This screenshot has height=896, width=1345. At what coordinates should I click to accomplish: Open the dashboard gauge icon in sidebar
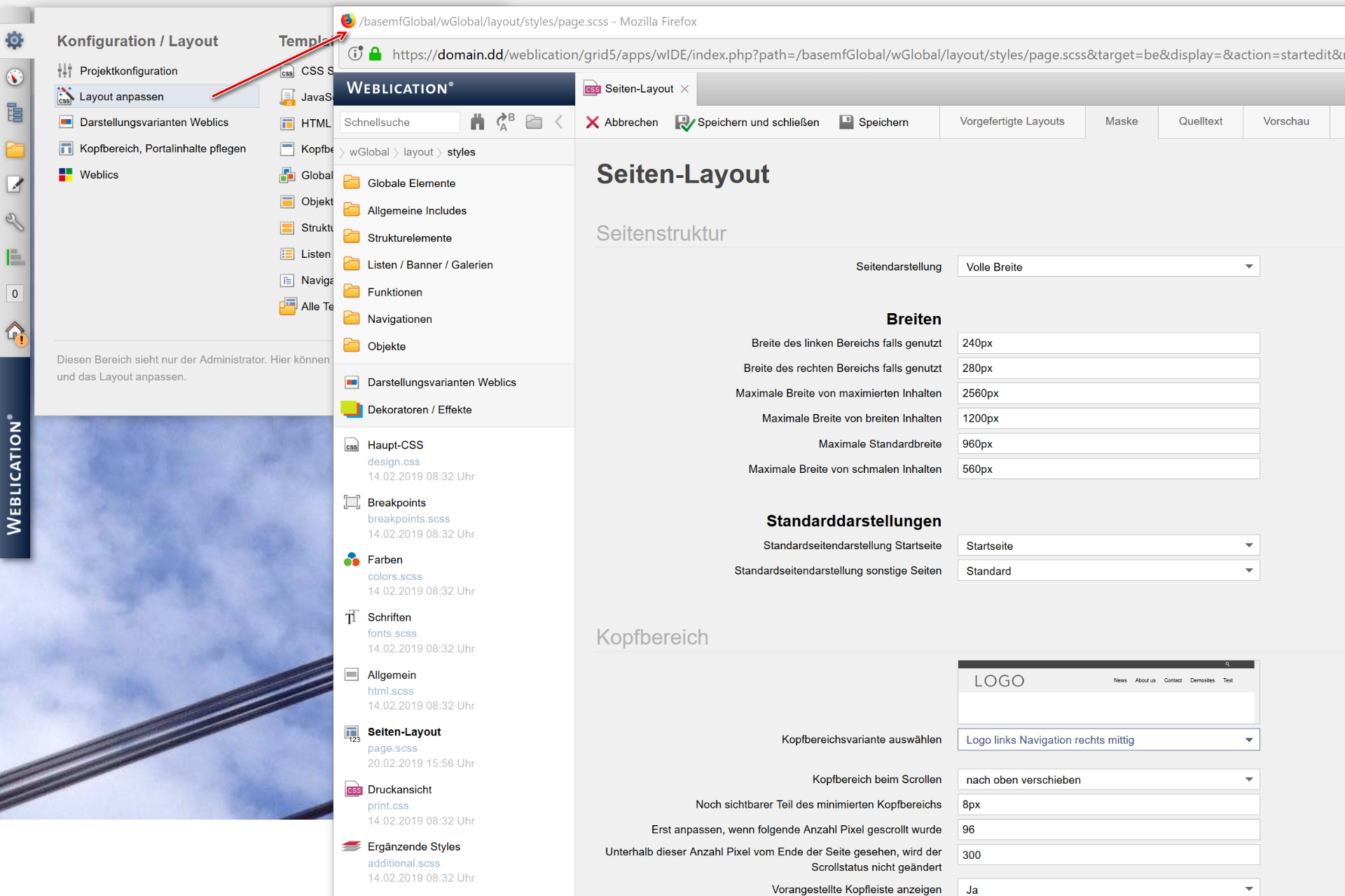pos(15,77)
